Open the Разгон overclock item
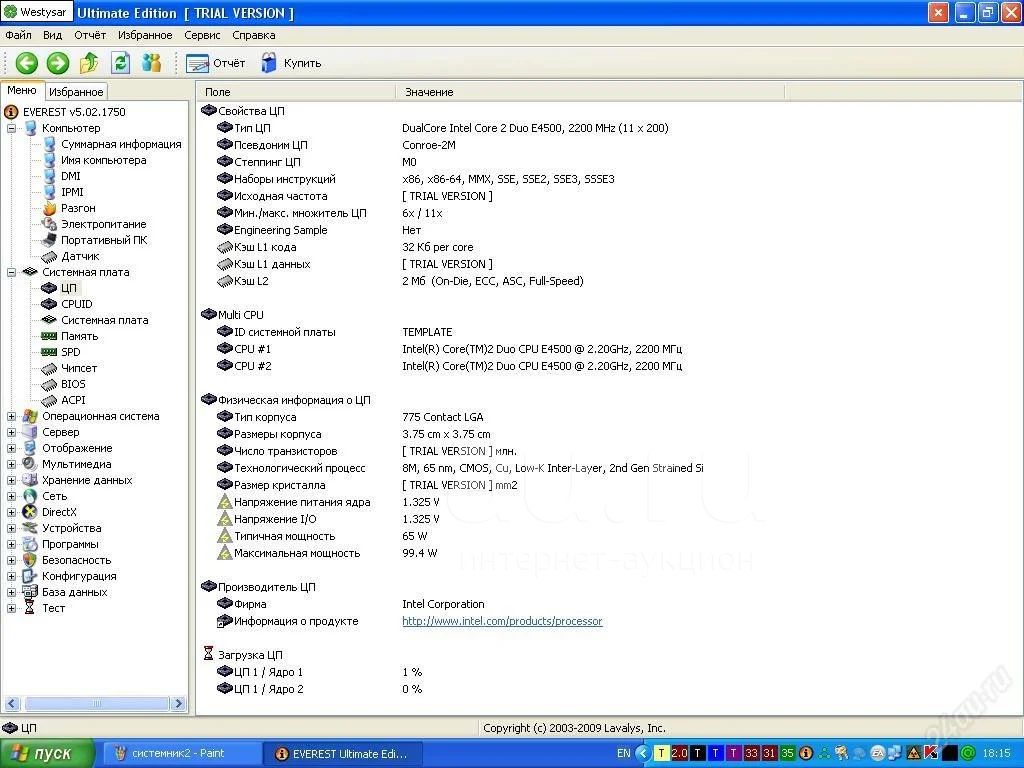1024x768 pixels. pyautogui.click(x=78, y=208)
